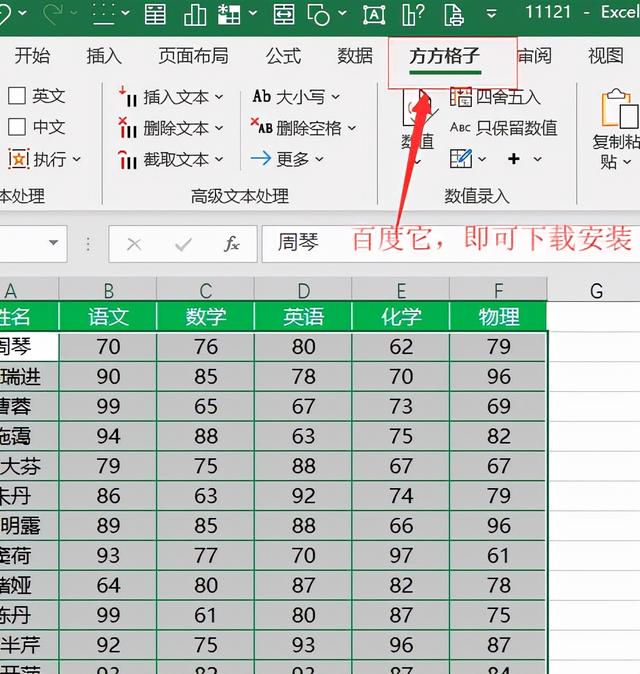
Task: Select the cell containing 97
Action: tap(401, 555)
